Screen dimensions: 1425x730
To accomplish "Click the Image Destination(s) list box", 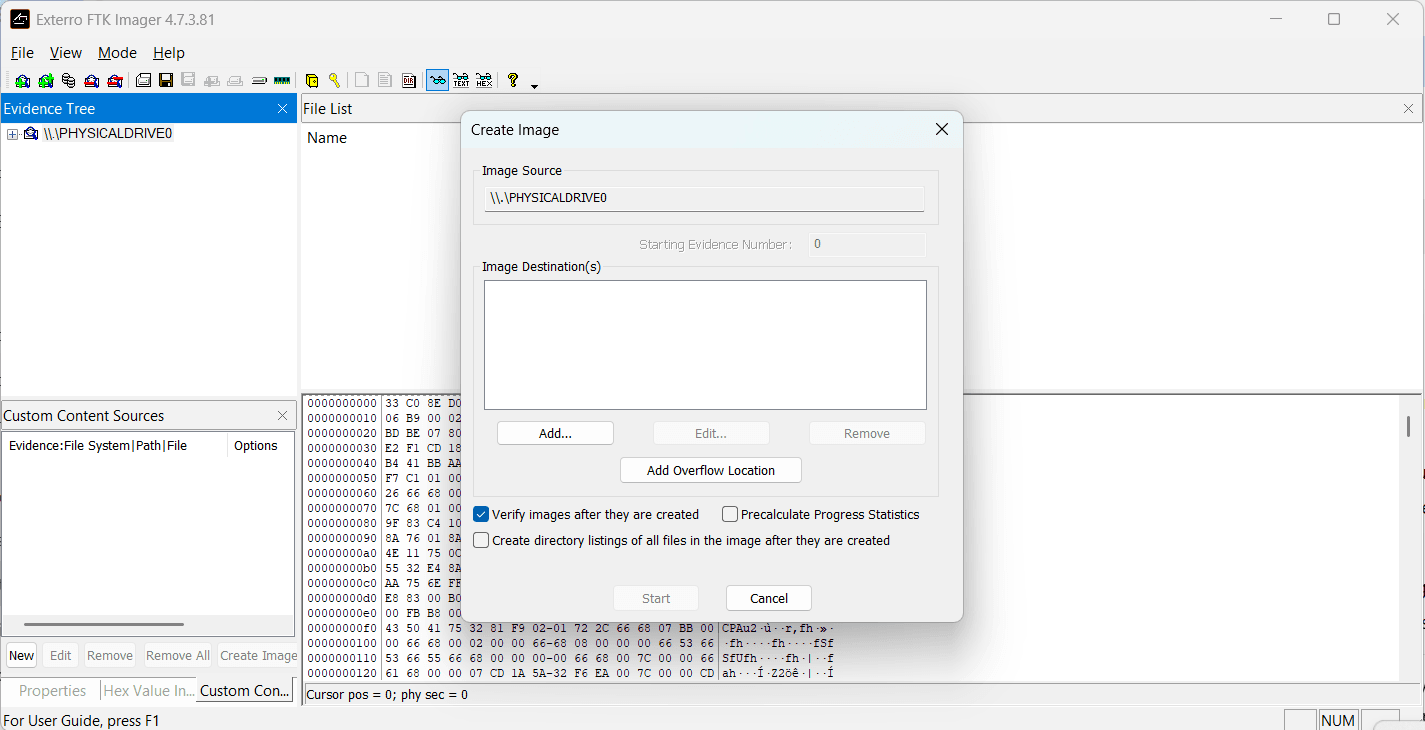I will pyautogui.click(x=705, y=345).
